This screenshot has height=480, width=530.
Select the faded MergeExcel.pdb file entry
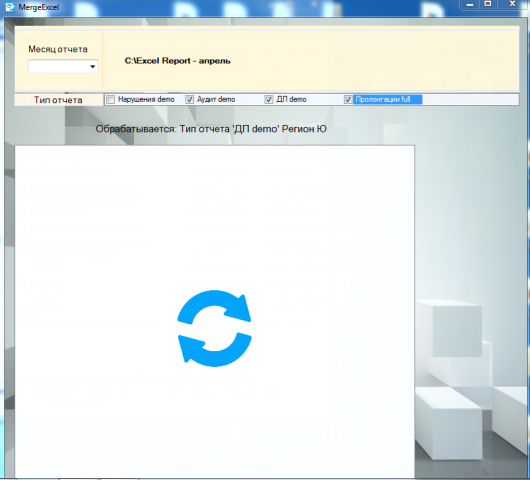(57, 158)
